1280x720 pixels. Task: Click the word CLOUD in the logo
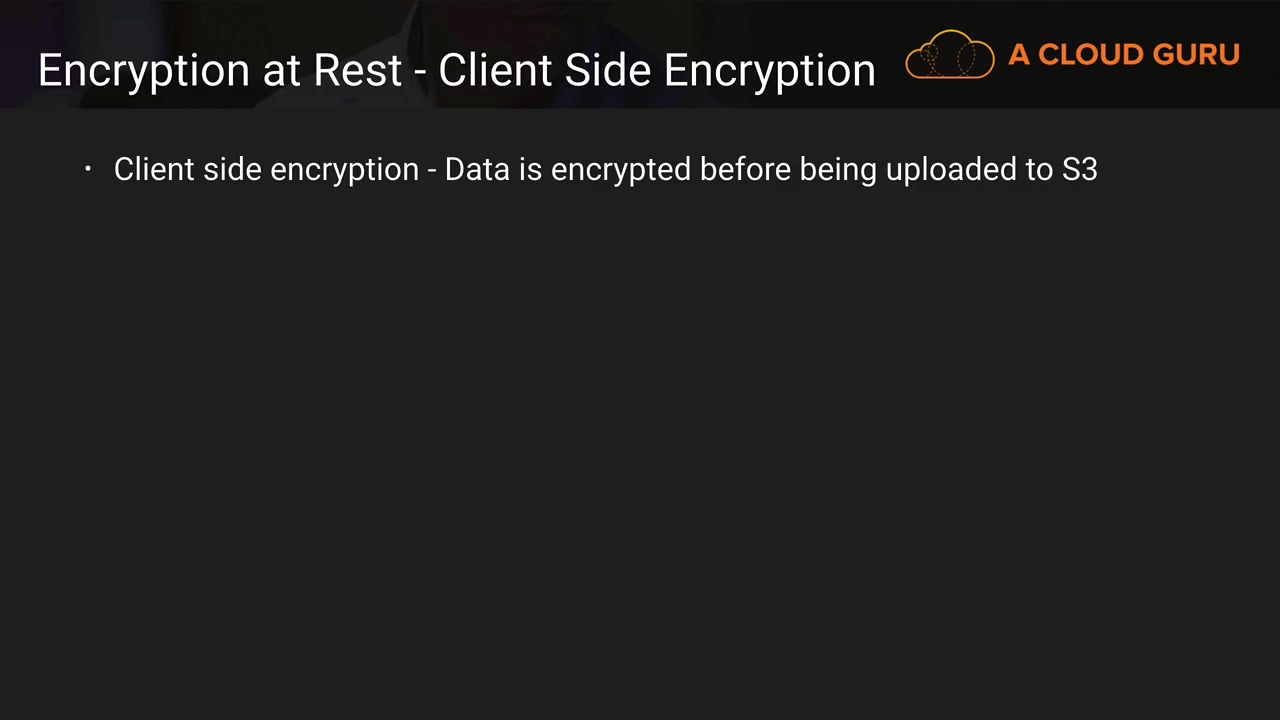coord(1085,55)
